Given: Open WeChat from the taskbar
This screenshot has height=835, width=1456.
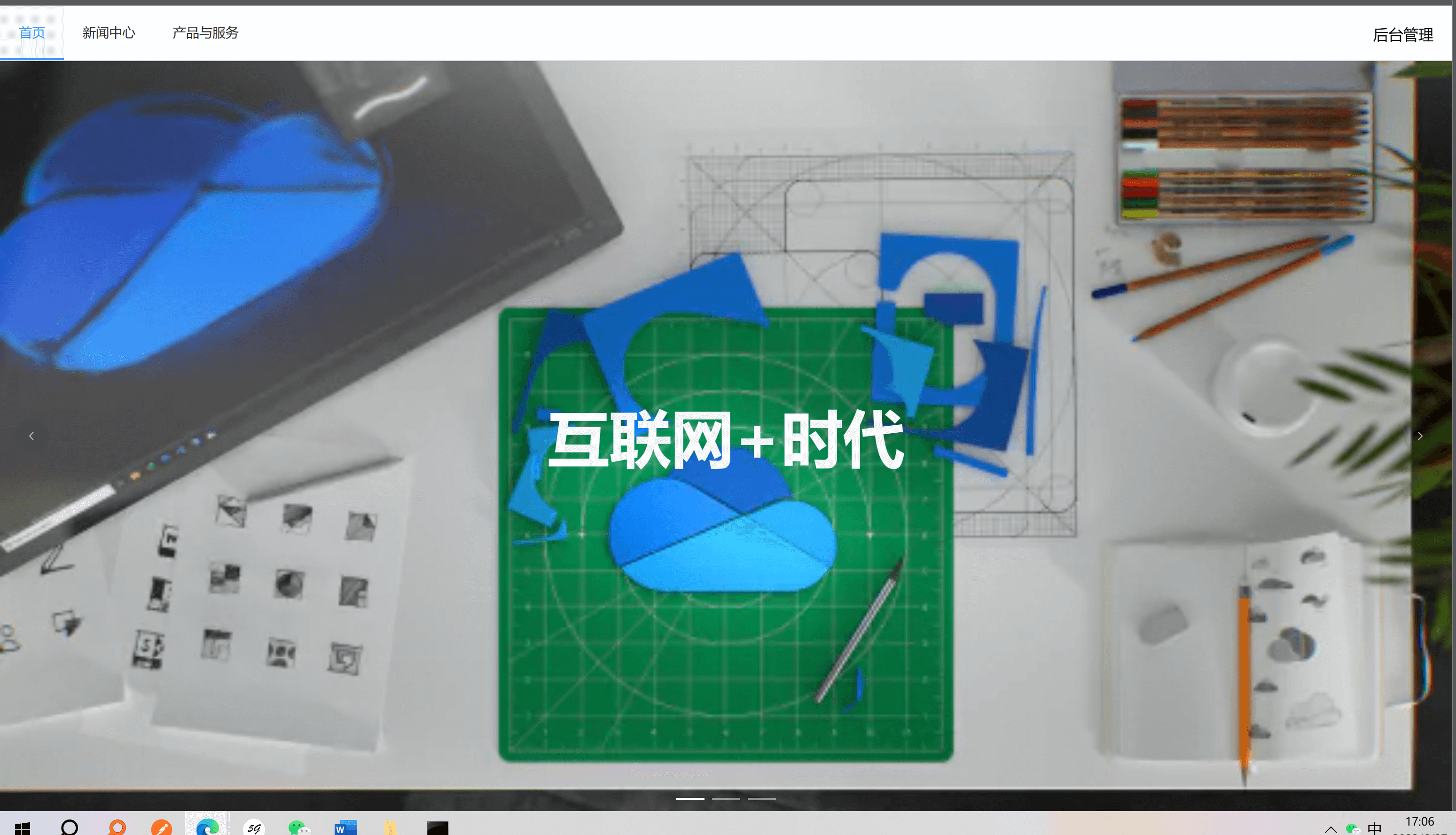Looking at the screenshot, I should [x=299, y=827].
